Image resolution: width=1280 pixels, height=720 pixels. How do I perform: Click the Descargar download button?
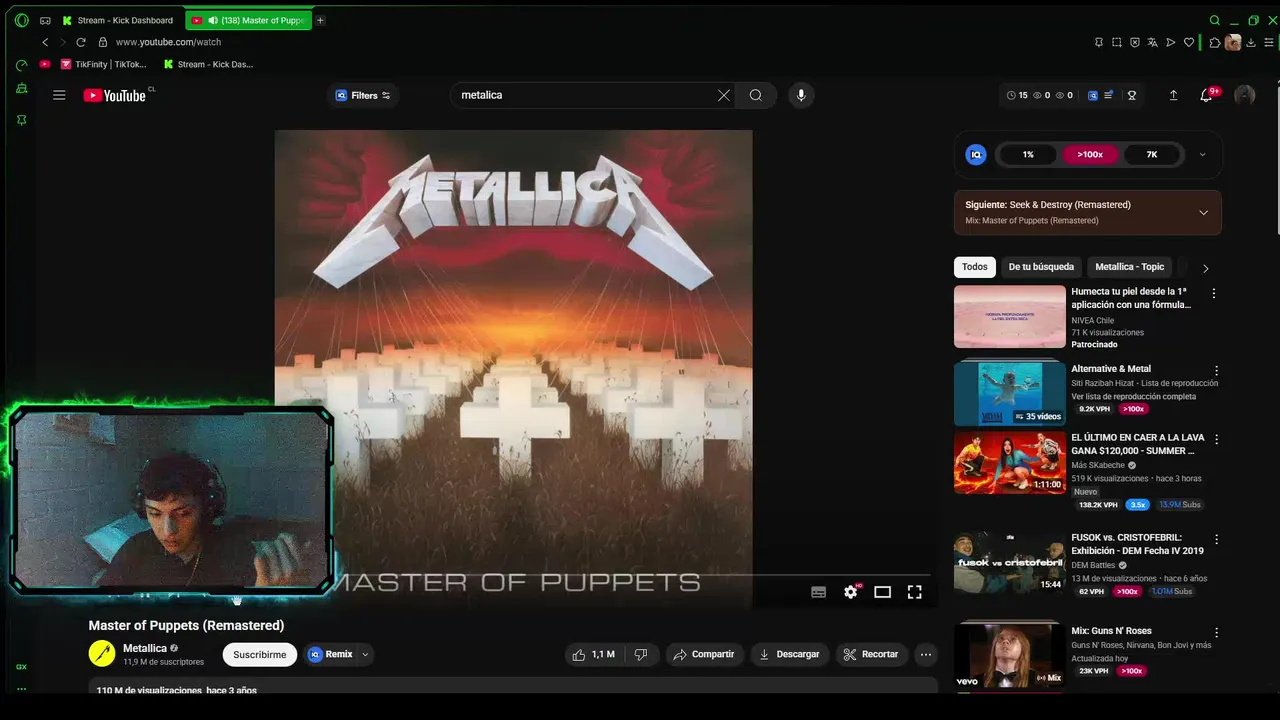(x=789, y=654)
